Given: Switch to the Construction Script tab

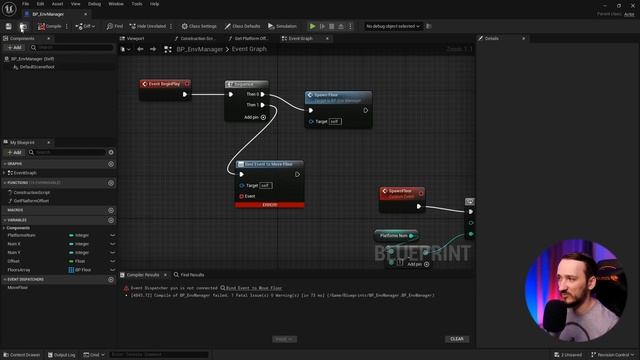Looking at the screenshot, I should coord(194,38).
